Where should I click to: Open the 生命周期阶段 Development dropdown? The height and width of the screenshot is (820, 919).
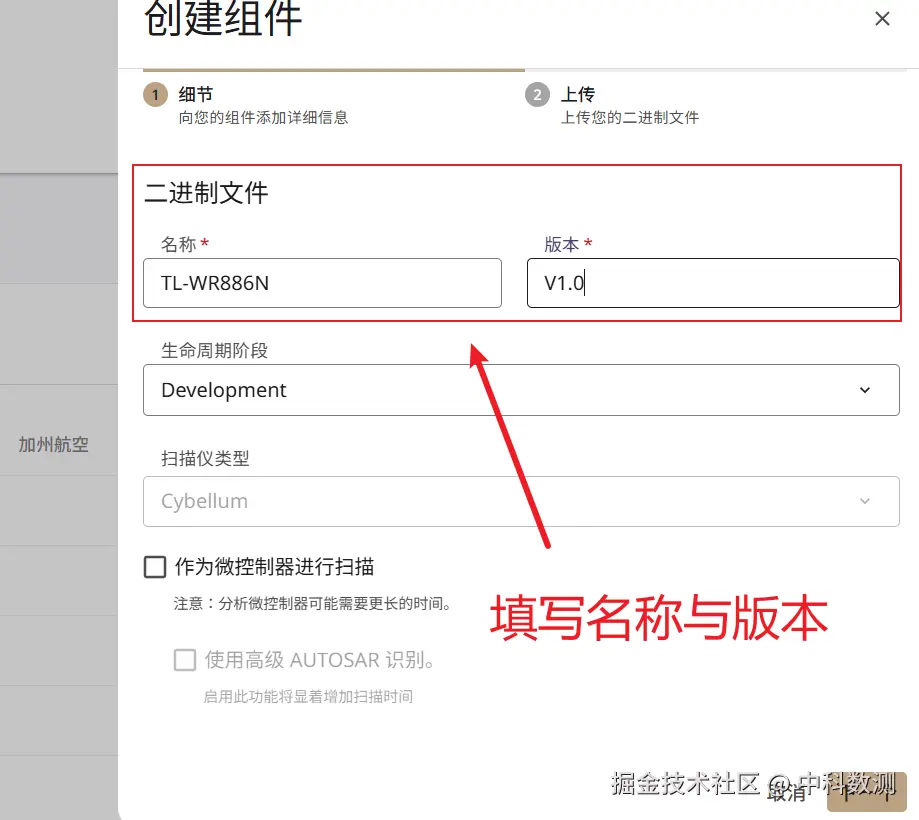pos(521,390)
